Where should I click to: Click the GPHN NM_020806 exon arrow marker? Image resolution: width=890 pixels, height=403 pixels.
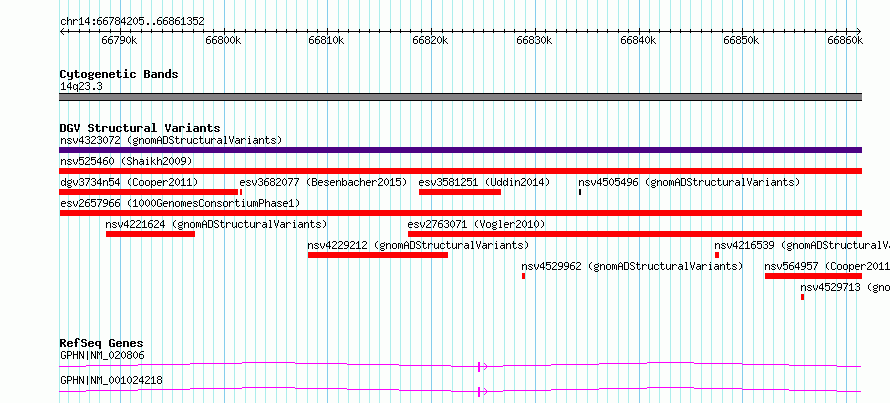click(482, 367)
